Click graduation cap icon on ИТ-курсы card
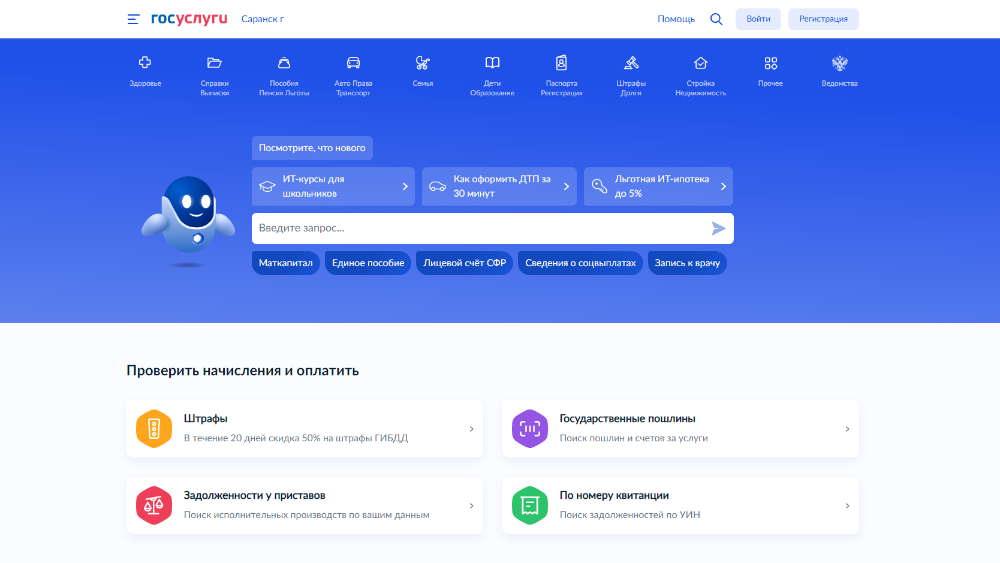 click(267, 186)
